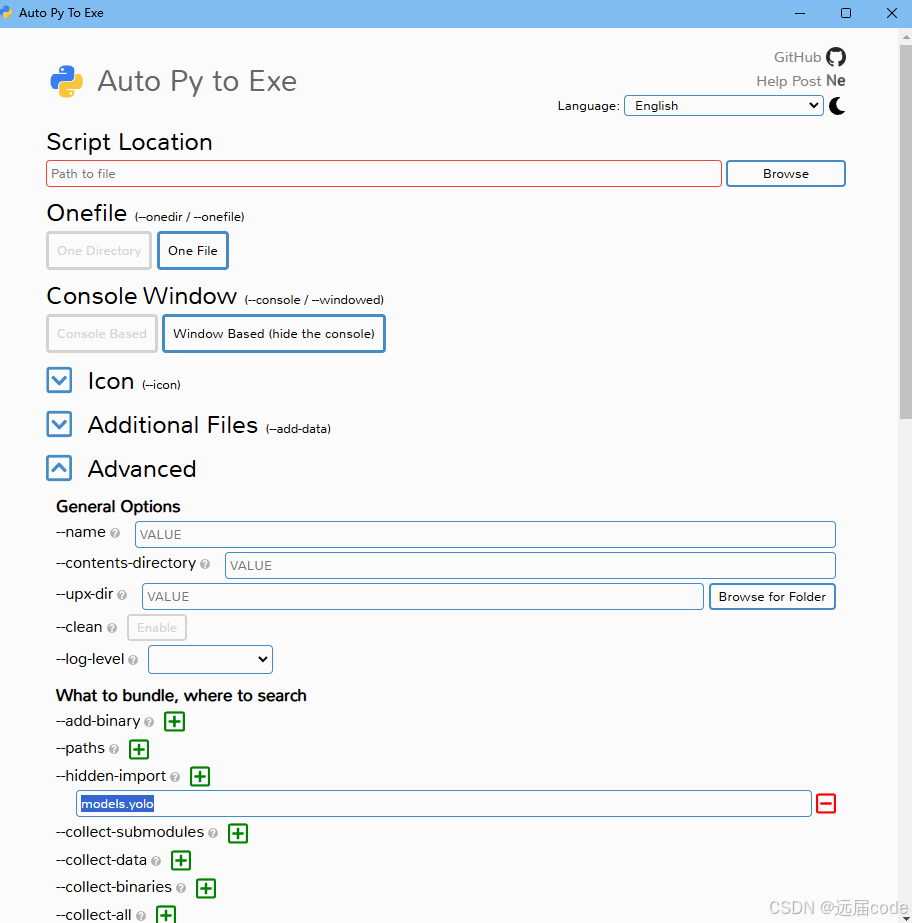Expand the Additional Files section
This screenshot has height=923, width=912.
(59, 424)
